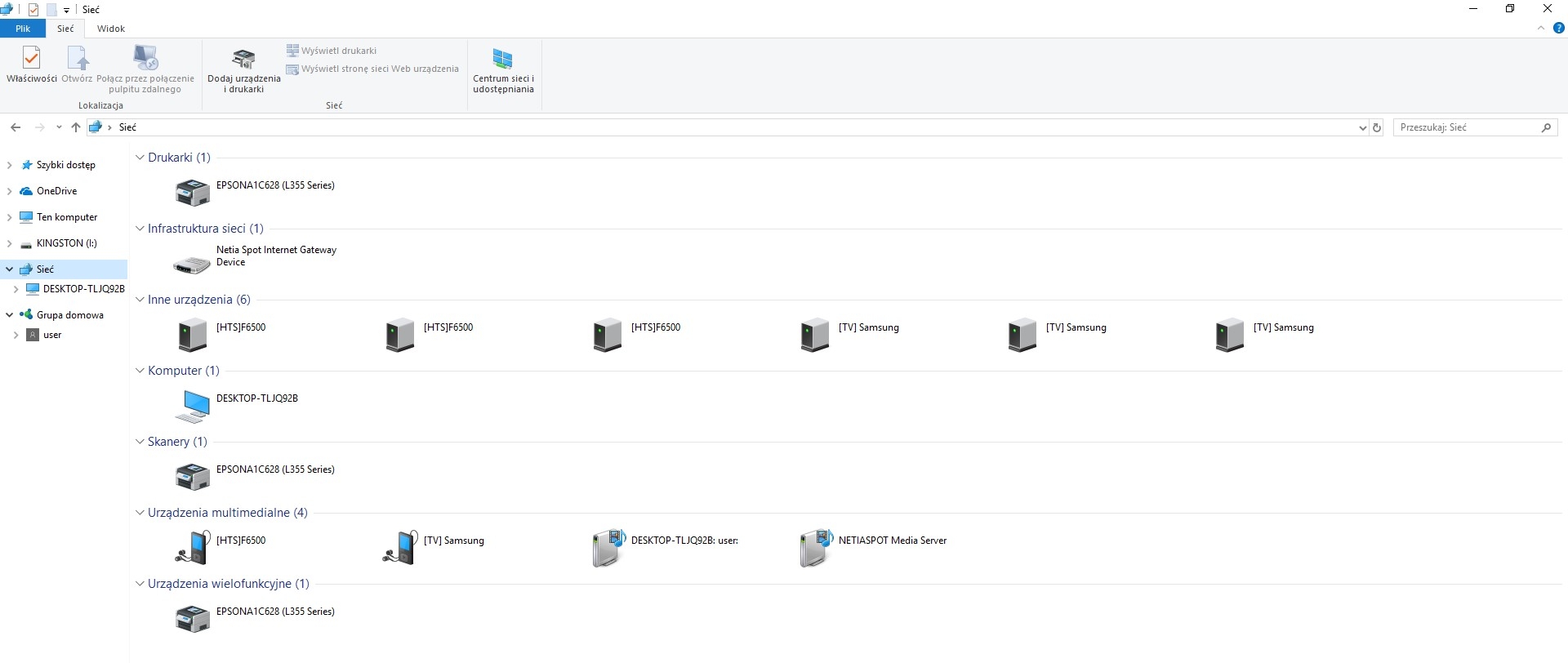Collapse the Skanery (1) group
The width and height of the screenshot is (1568, 663).
(x=140, y=442)
